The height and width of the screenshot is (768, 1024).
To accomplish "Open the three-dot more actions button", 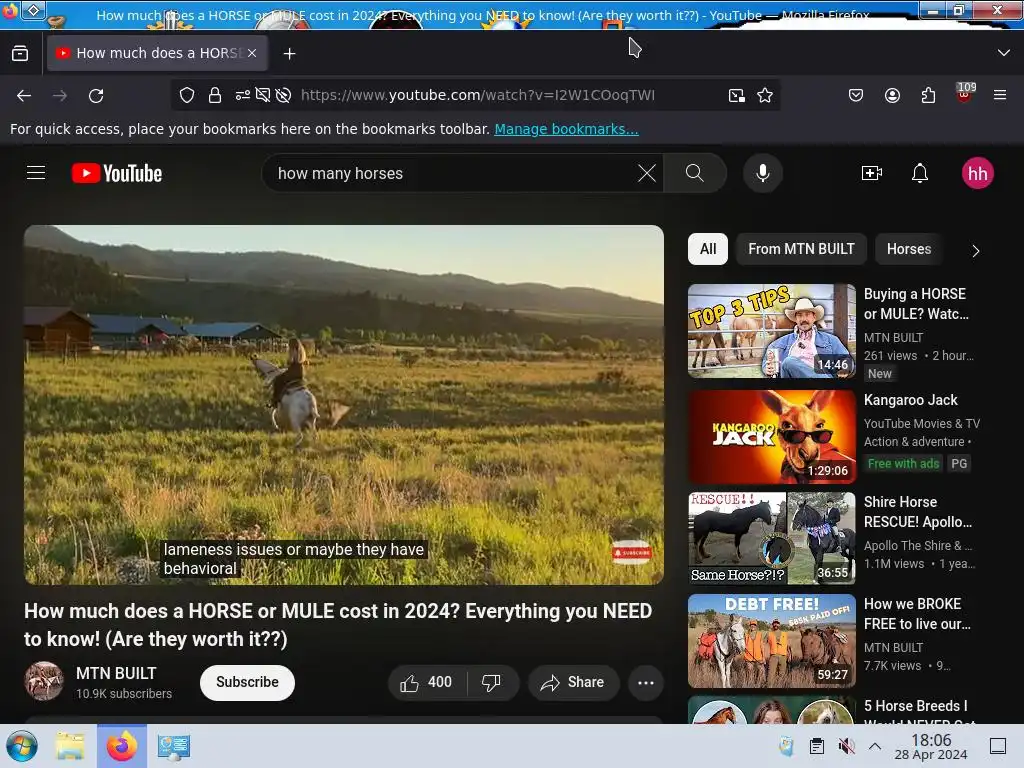I will coord(646,682).
